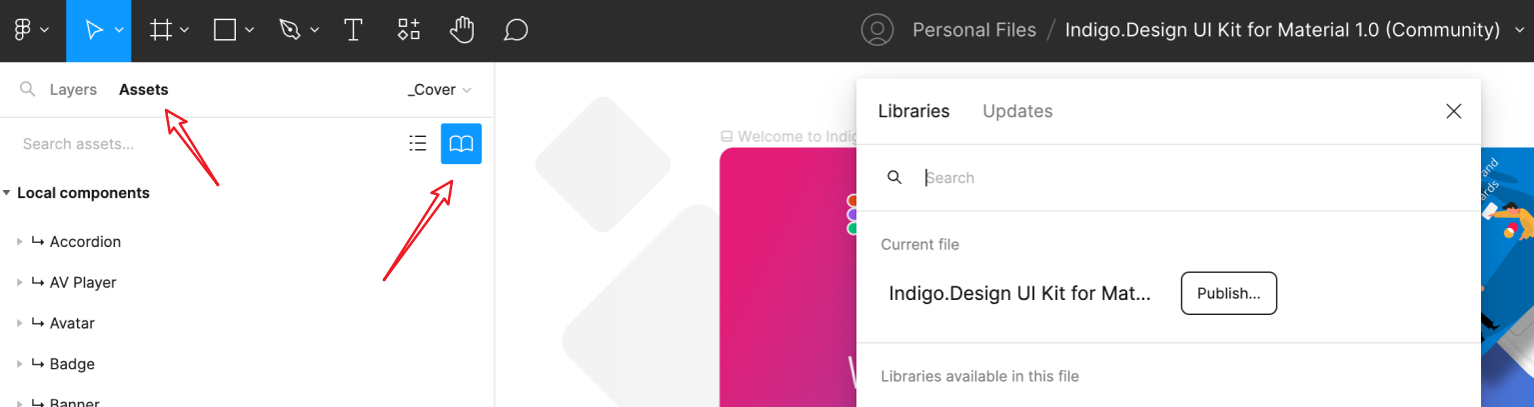The width and height of the screenshot is (1534, 407).
Task: Click the Publish button
Action: point(1228,293)
